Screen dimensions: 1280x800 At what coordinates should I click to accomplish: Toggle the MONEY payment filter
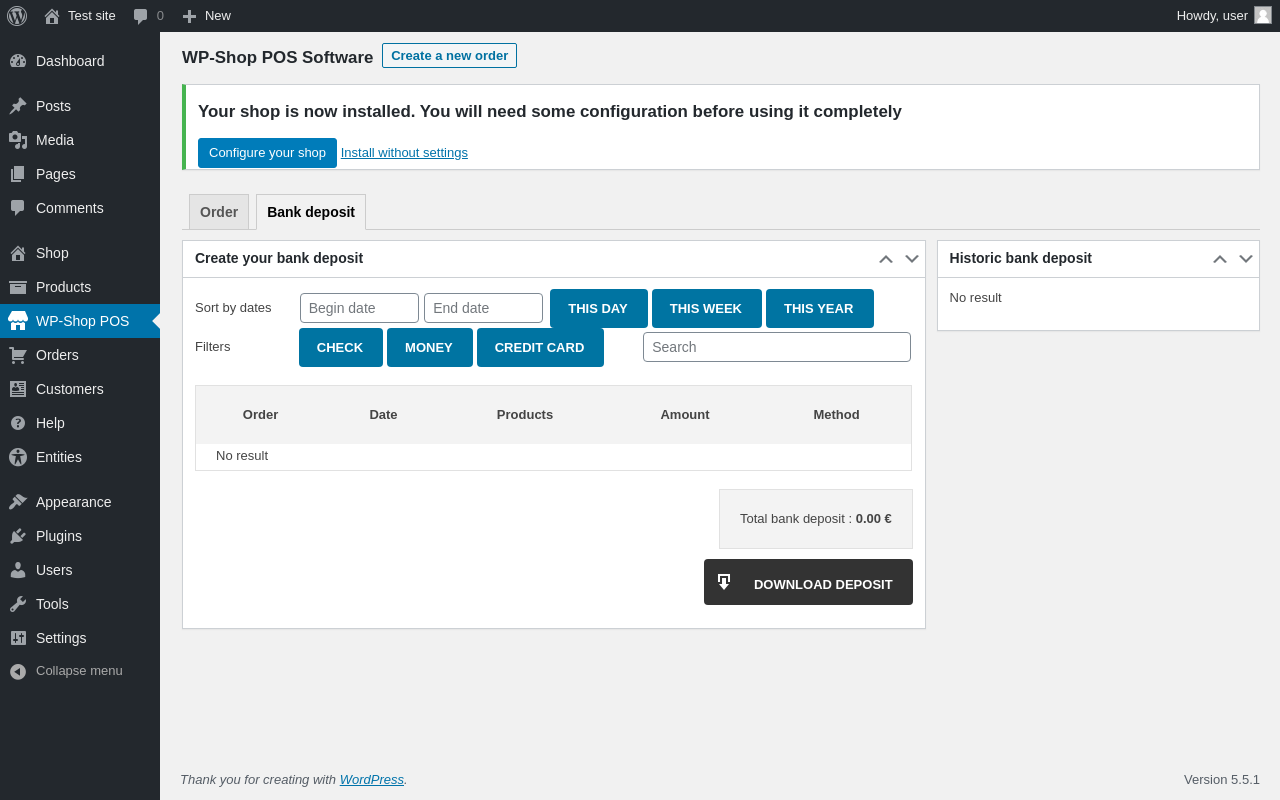pos(429,347)
